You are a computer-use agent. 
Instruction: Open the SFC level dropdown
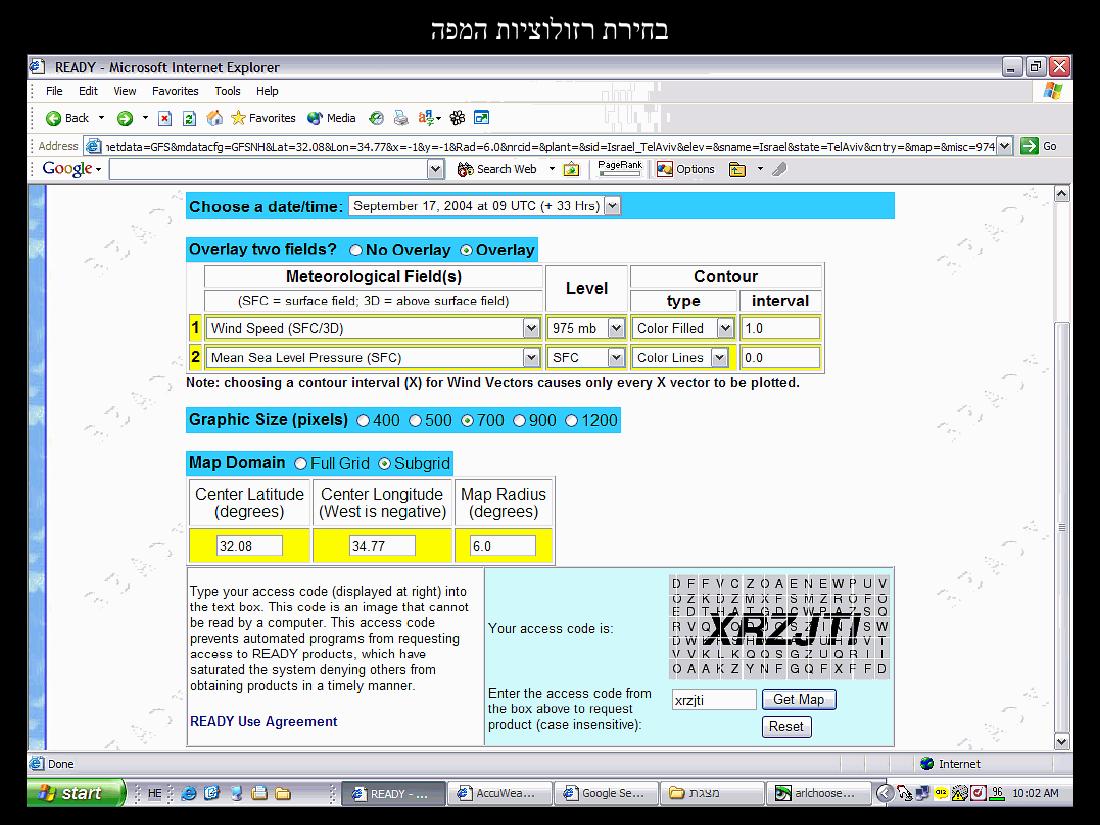pyautogui.click(x=616, y=358)
